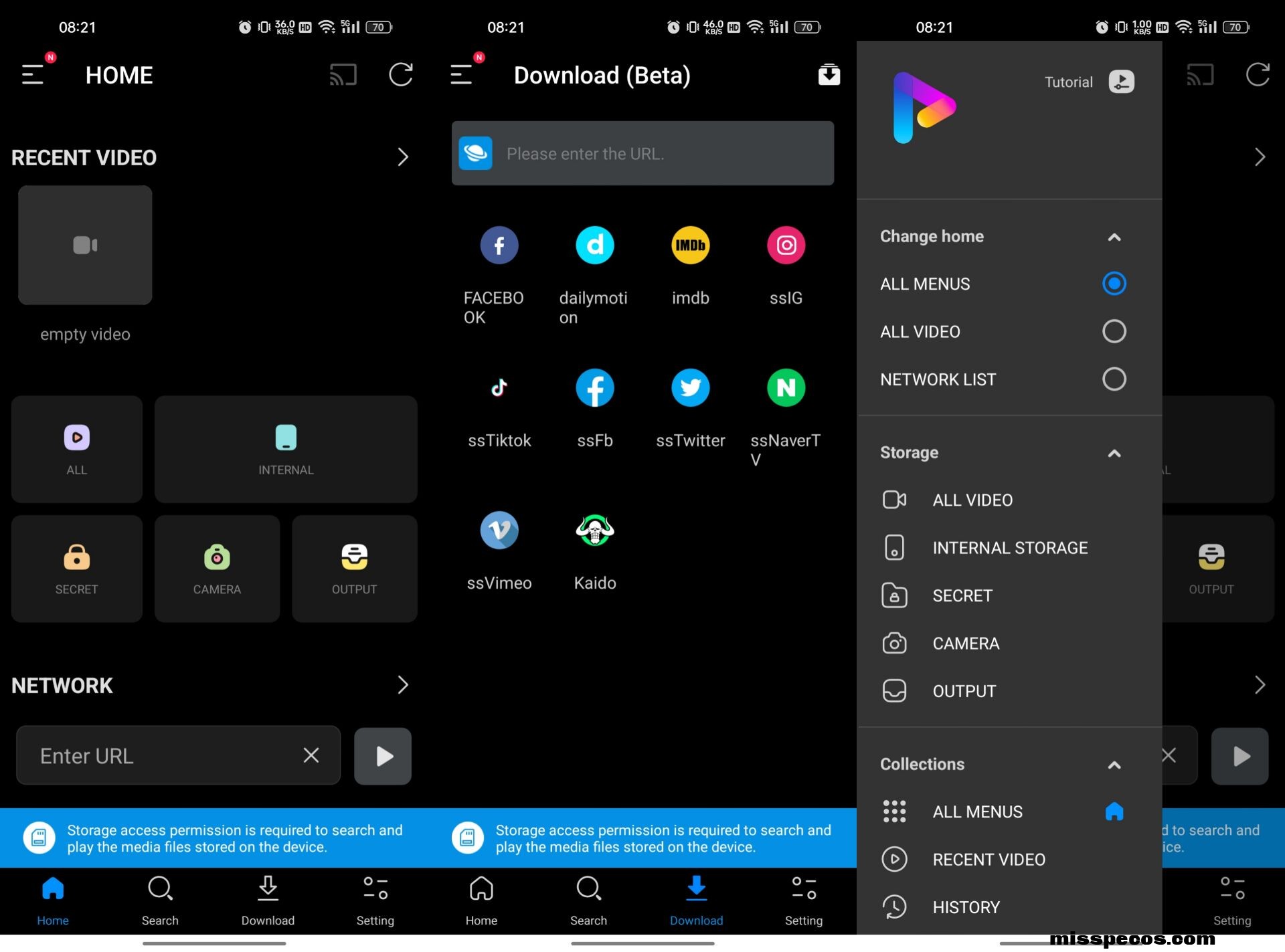Select Search tab on HOME screen
The image size is (1285, 952).
(160, 900)
